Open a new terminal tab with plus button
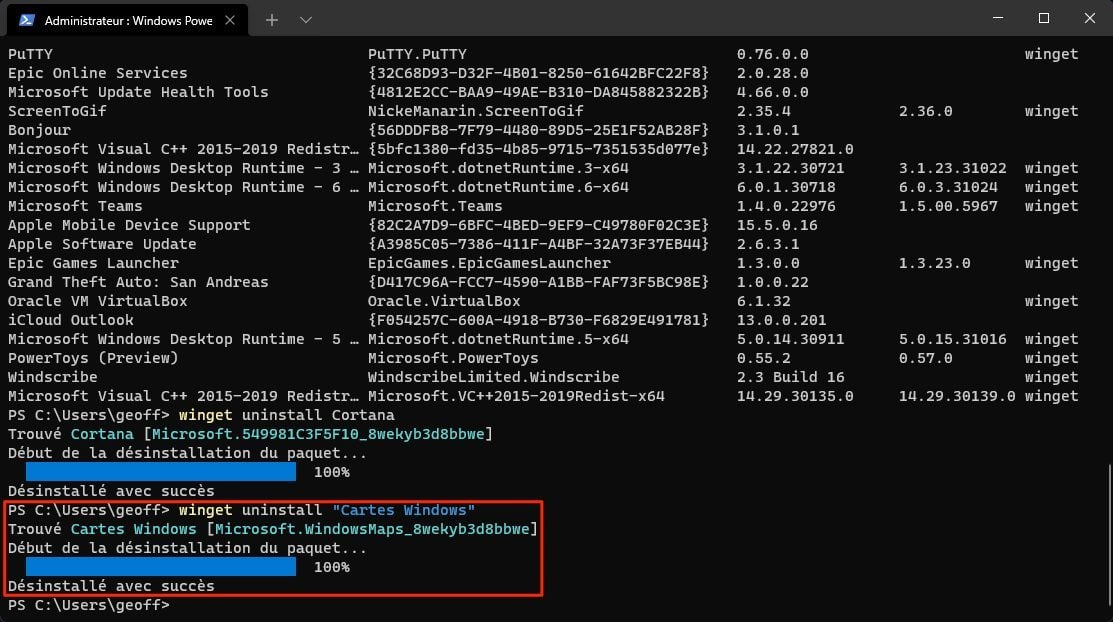 point(272,20)
